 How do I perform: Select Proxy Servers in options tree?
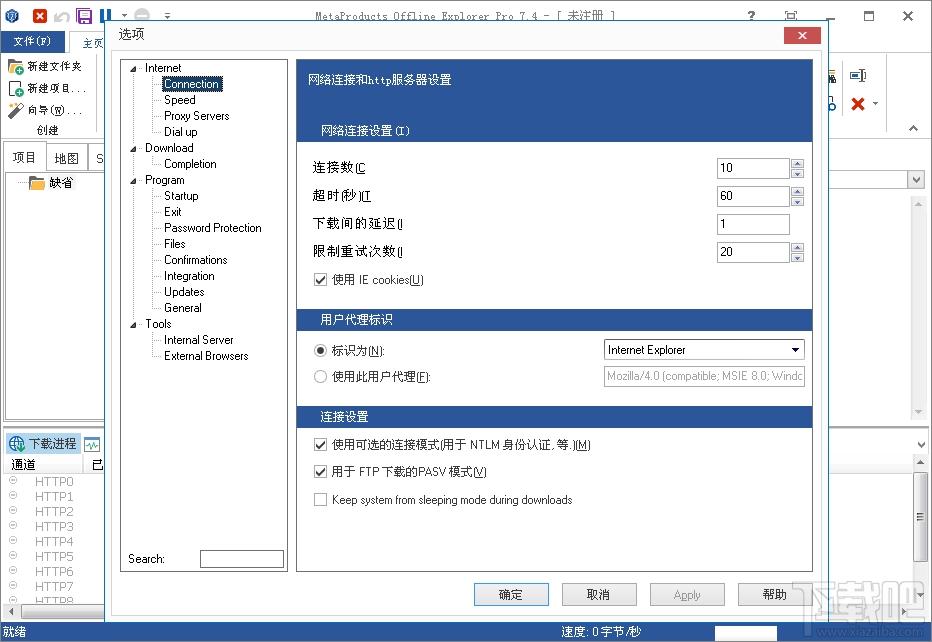197,116
